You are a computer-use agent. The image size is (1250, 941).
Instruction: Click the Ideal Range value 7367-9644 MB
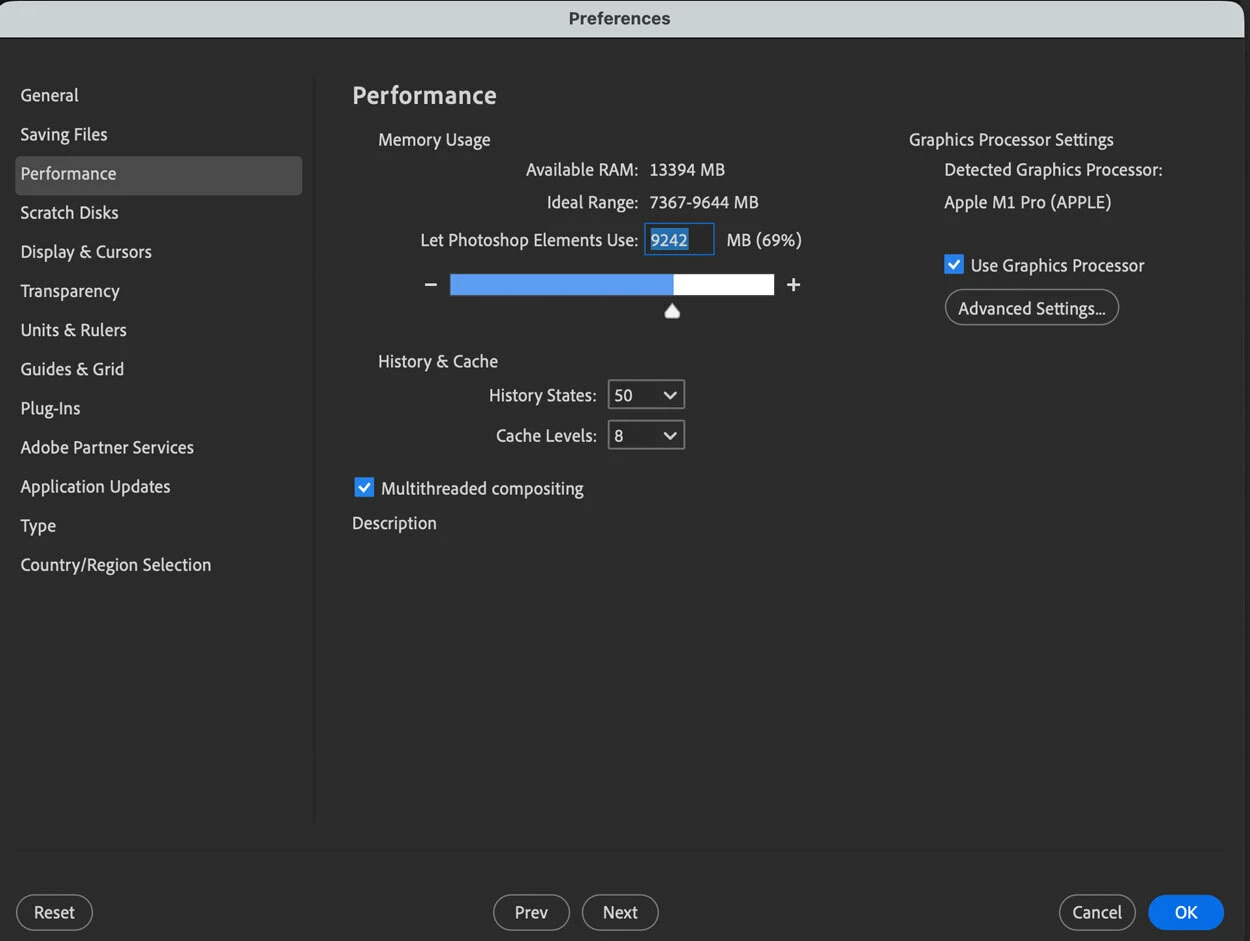pyautogui.click(x=704, y=203)
